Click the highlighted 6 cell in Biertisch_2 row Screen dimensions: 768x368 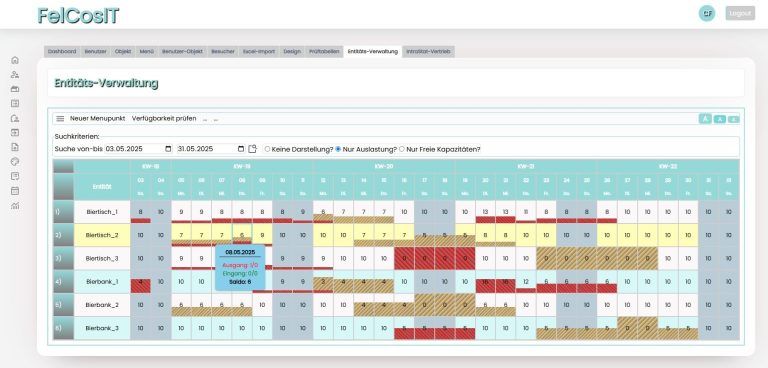coord(242,235)
